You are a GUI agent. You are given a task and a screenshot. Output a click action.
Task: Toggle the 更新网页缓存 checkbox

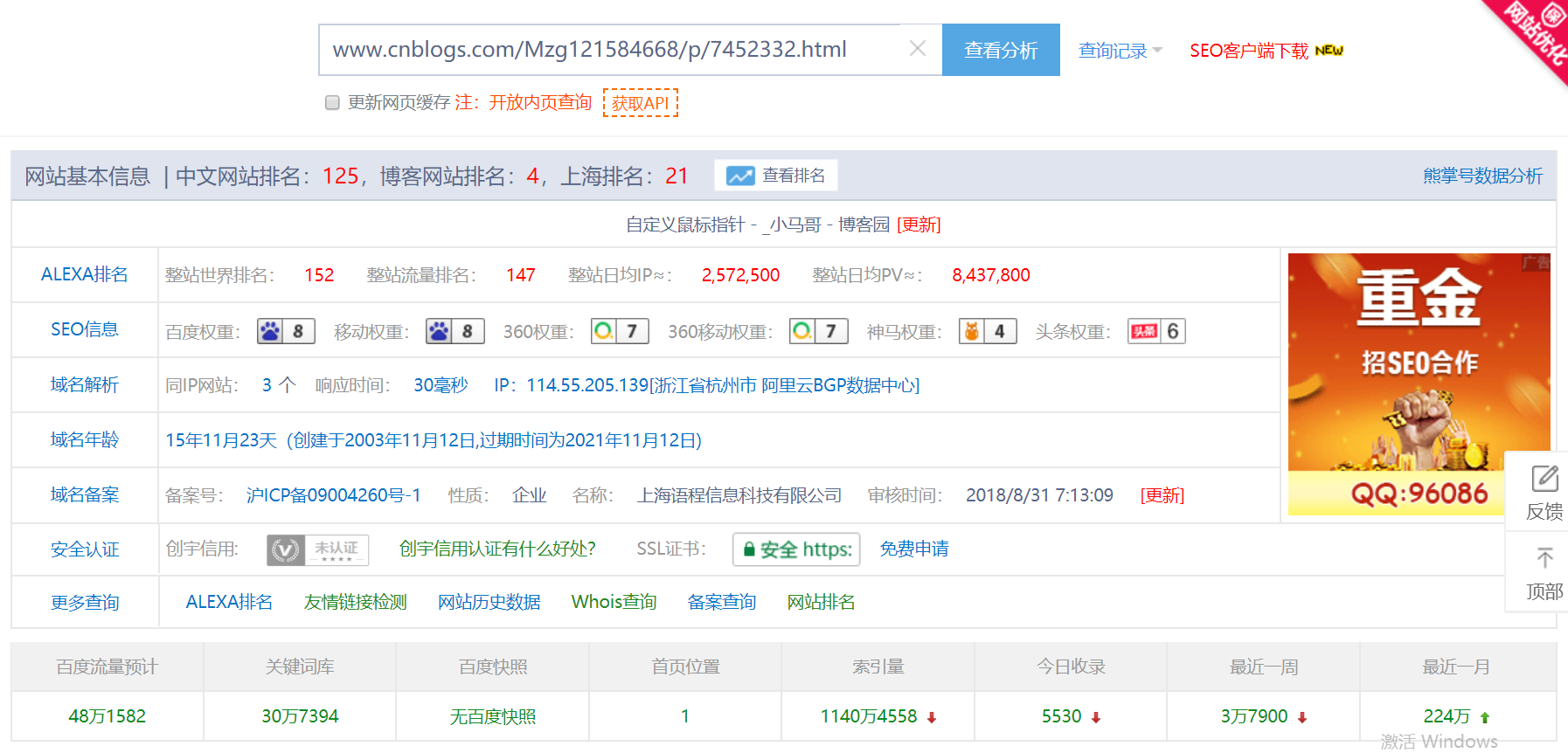click(332, 103)
